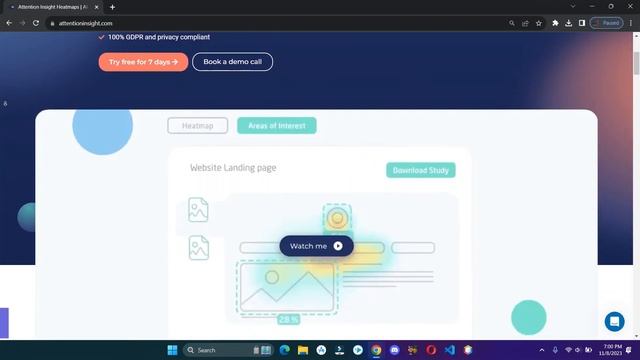The width and height of the screenshot is (640, 360).
Task: Click the upper image placeholder thumbnail
Action: [198, 210]
